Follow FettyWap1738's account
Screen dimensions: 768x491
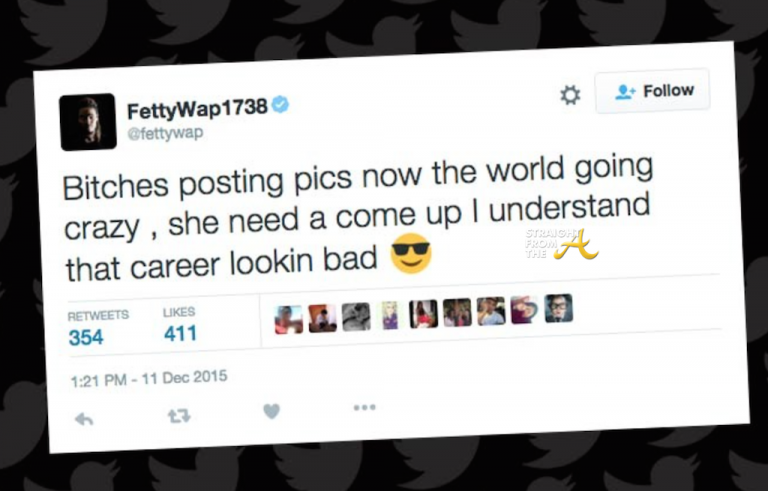(x=652, y=91)
